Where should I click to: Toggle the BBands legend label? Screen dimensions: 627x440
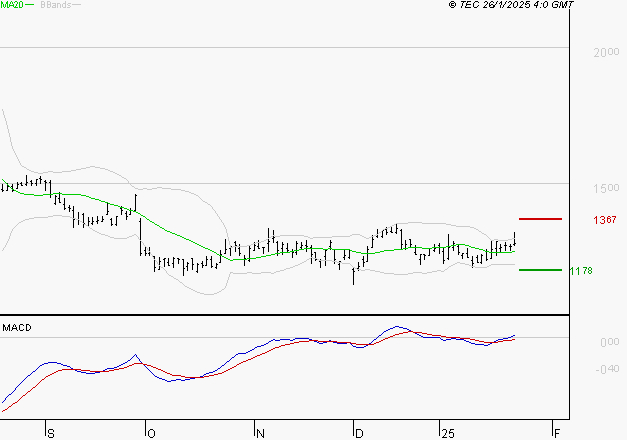click(x=56, y=5)
